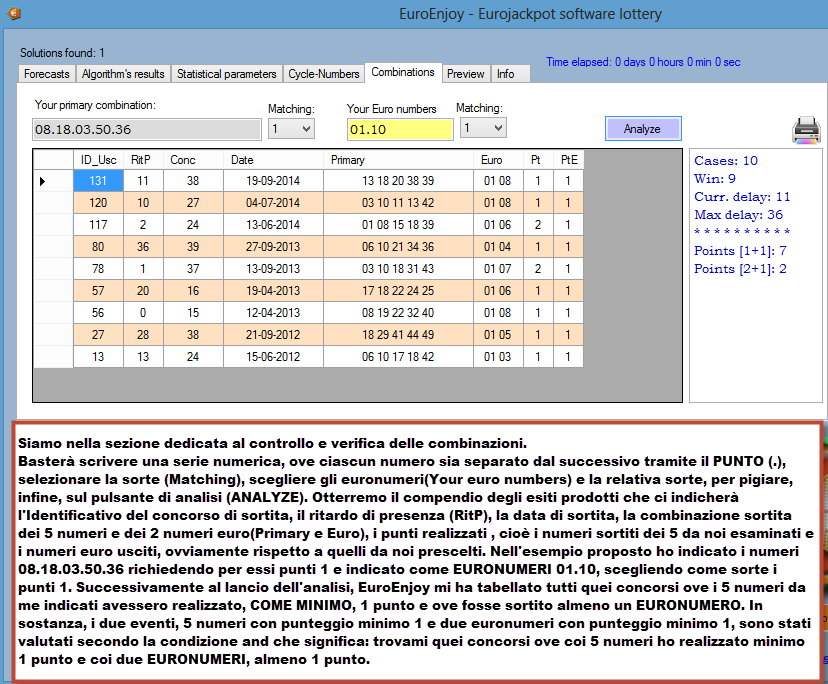828x684 pixels.
Task: Open the Preview tab
Action: click(x=466, y=74)
